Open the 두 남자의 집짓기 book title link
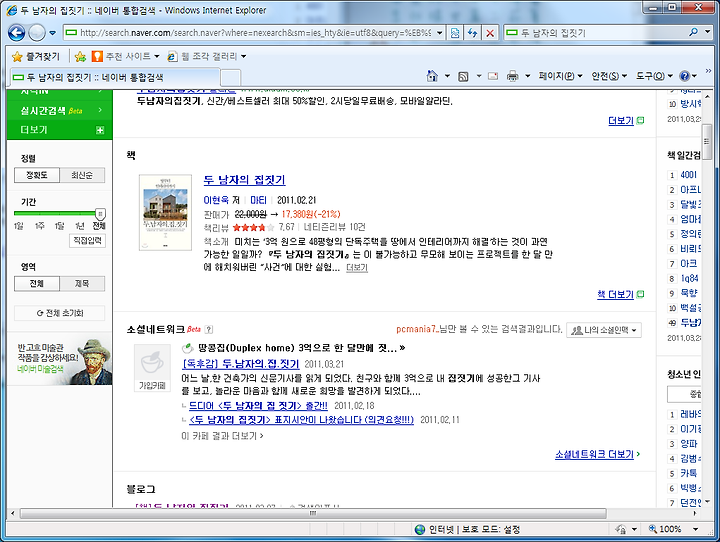Image resolution: width=720 pixels, height=542 pixels. click(244, 180)
